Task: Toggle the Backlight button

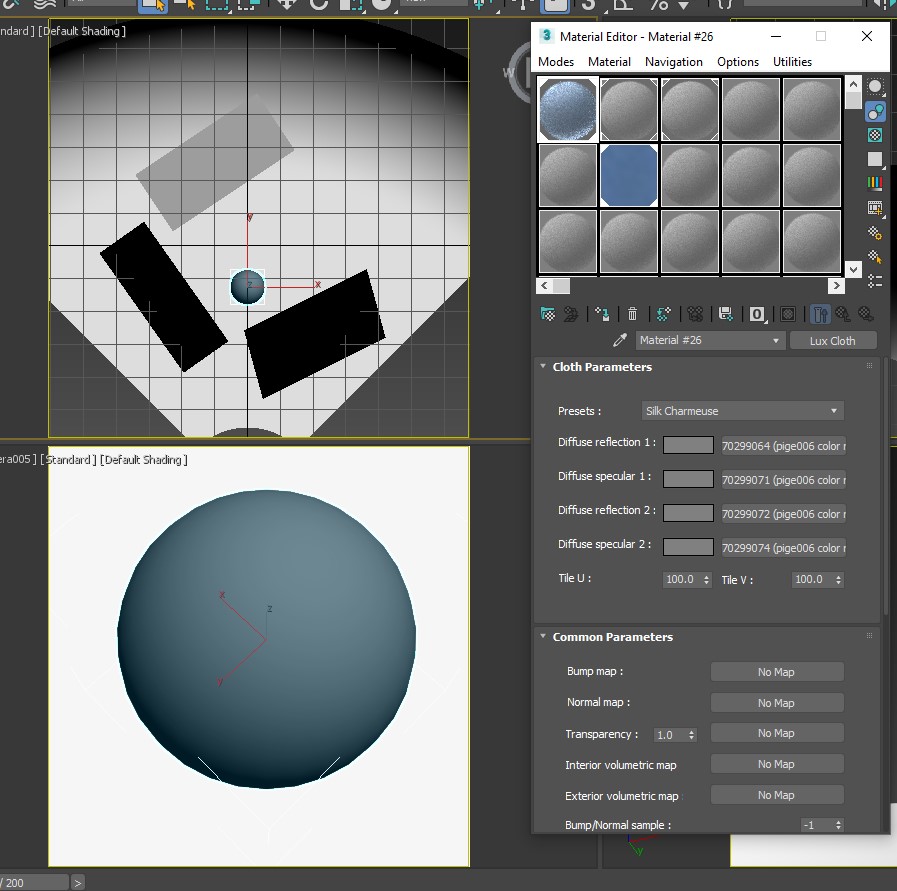Action: coord(875,111)
